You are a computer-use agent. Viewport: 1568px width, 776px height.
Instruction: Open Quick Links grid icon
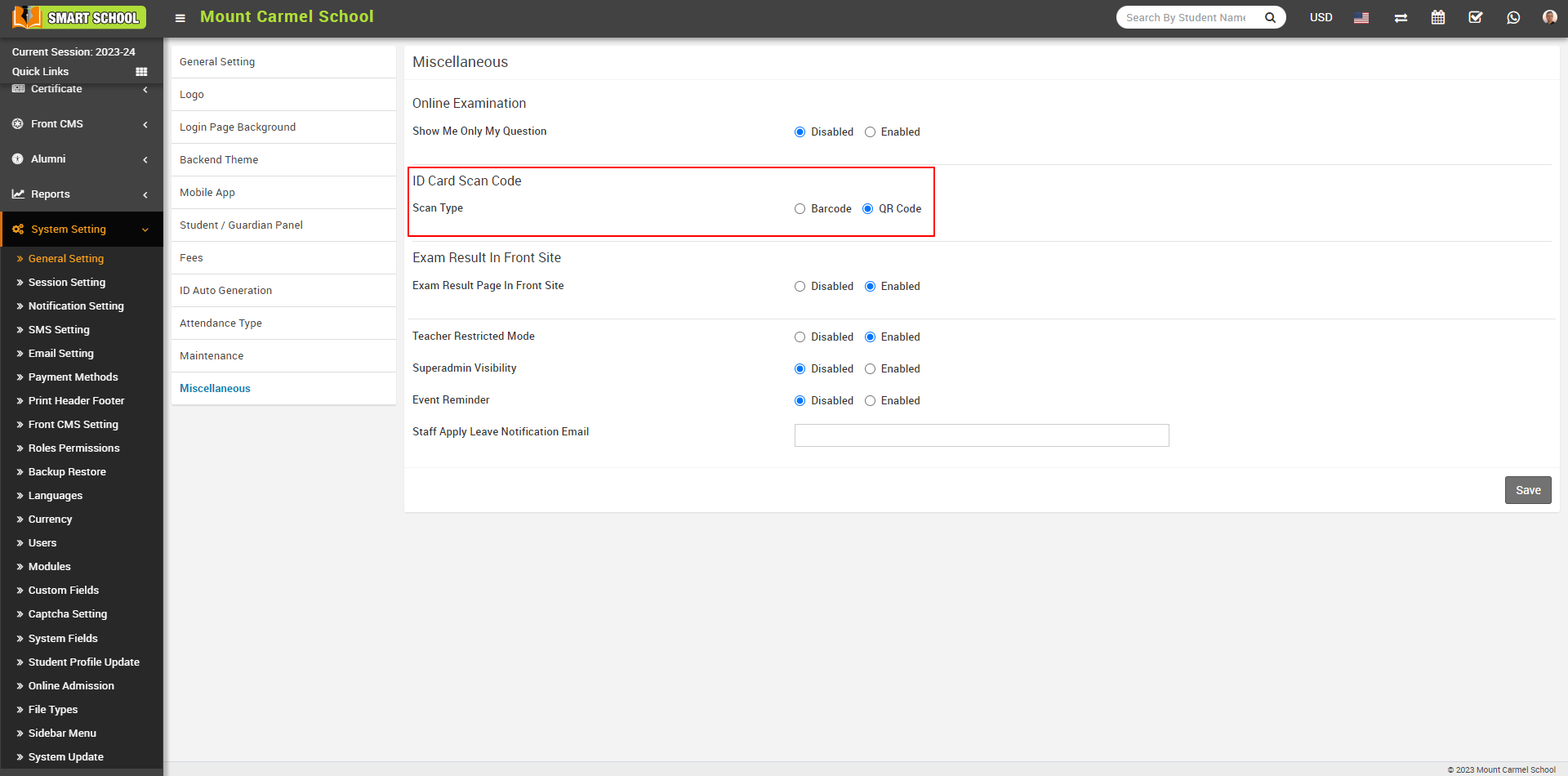point(141,72)
